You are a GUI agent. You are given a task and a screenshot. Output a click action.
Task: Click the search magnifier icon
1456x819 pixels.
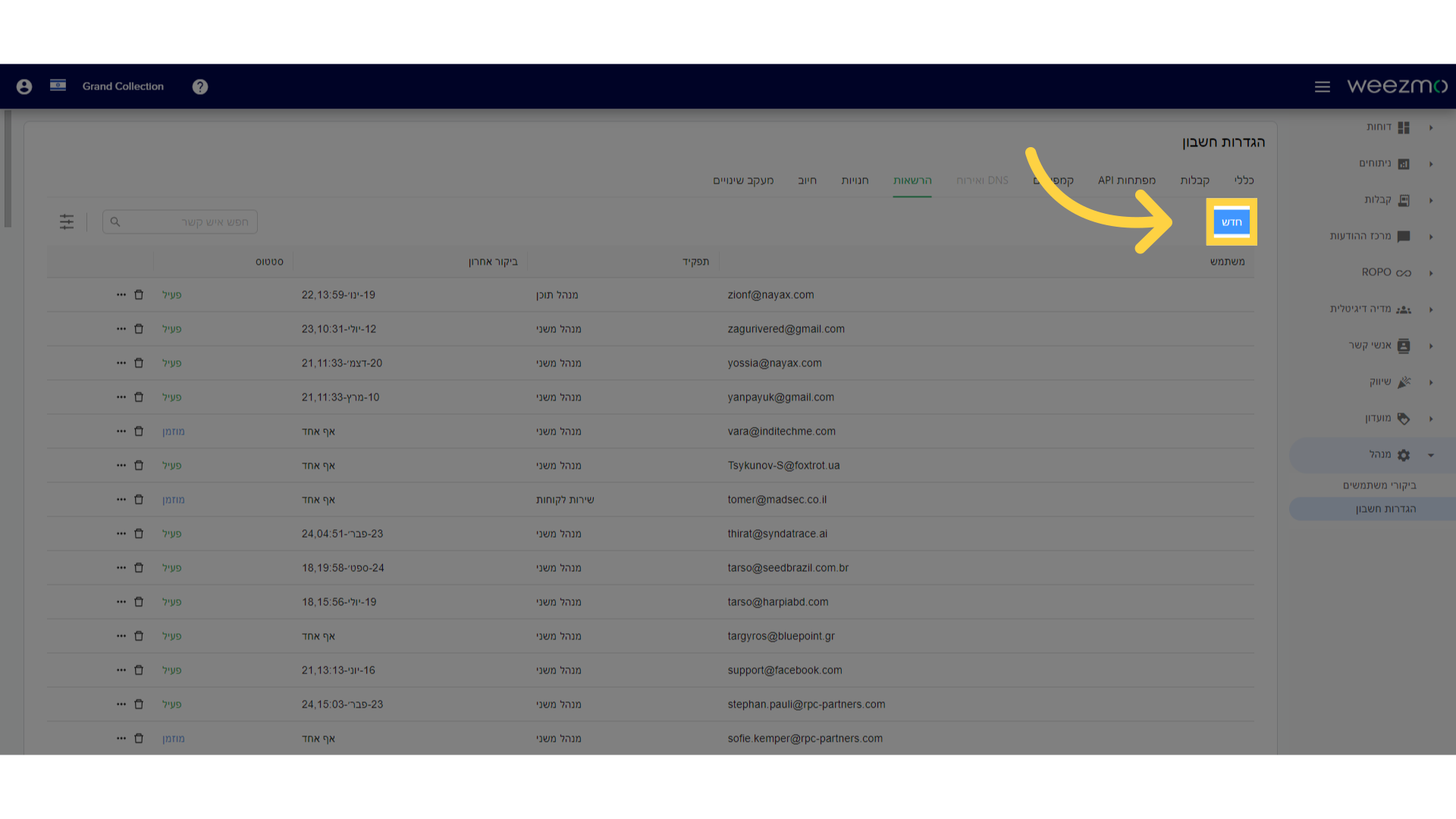pos(115,221)
